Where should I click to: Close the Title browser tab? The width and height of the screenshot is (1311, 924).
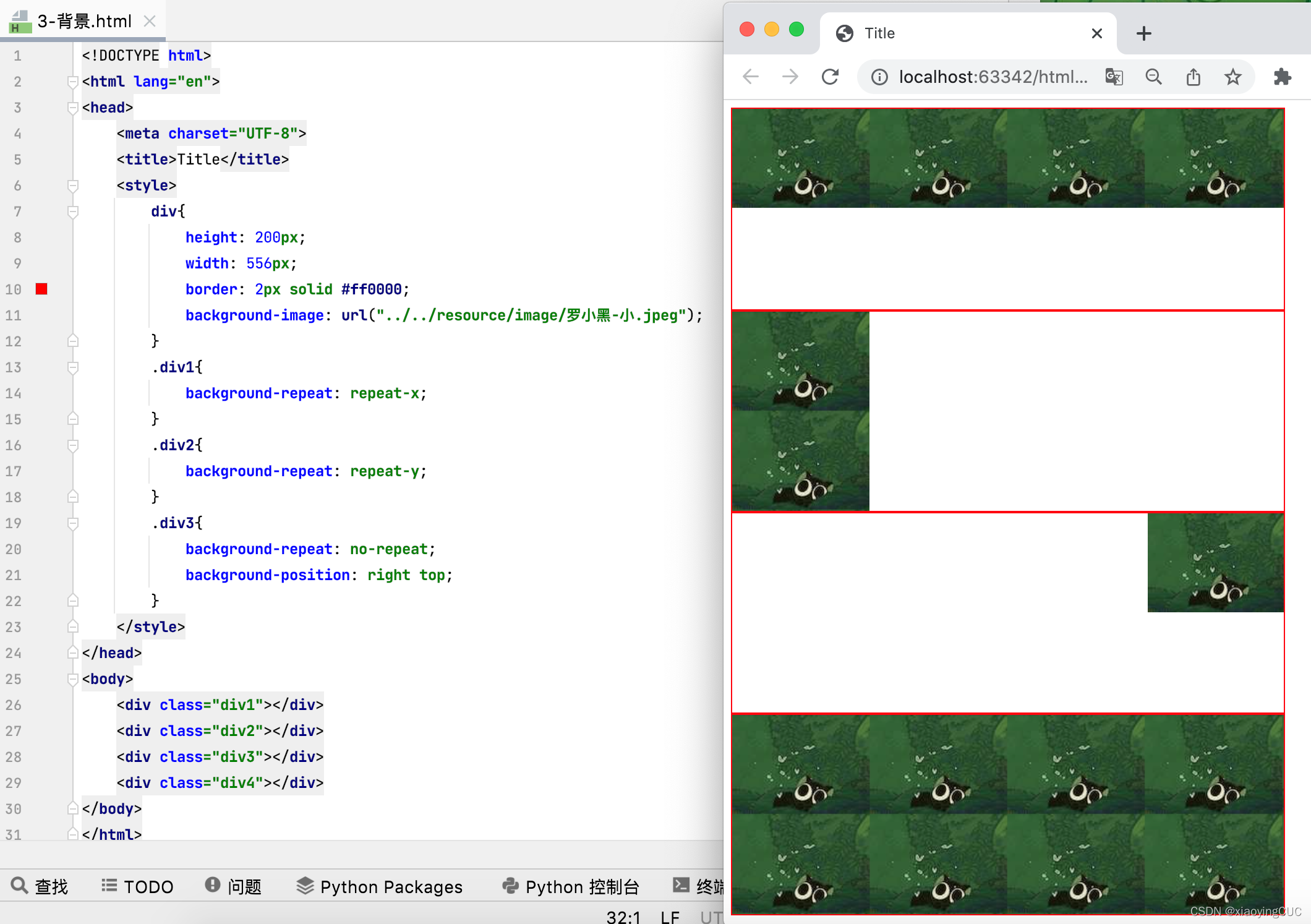1097,33
